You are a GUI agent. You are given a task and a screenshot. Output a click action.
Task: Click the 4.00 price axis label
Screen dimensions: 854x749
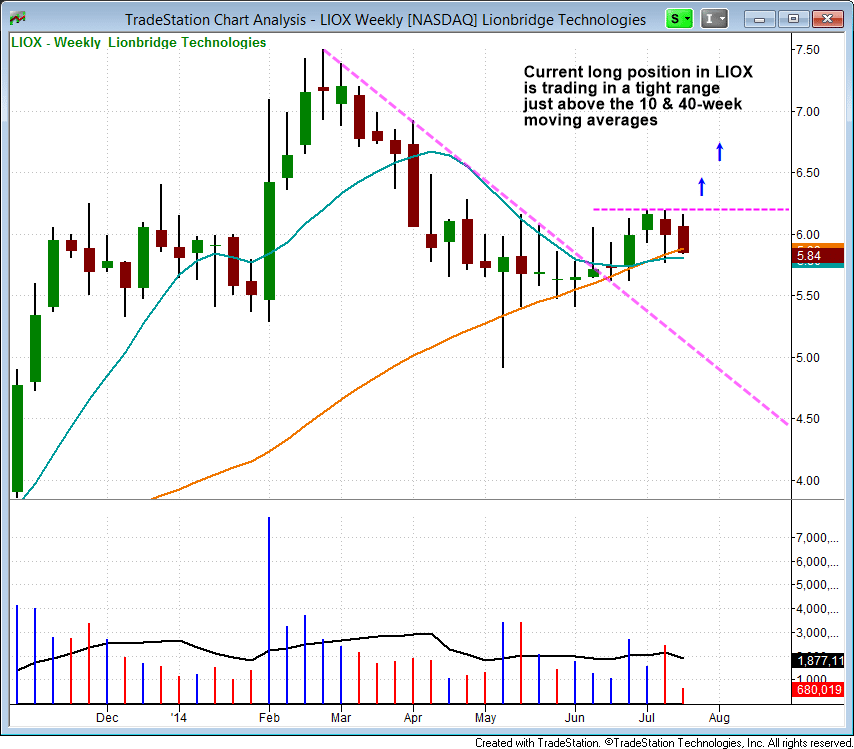click(x=807, y=481)
